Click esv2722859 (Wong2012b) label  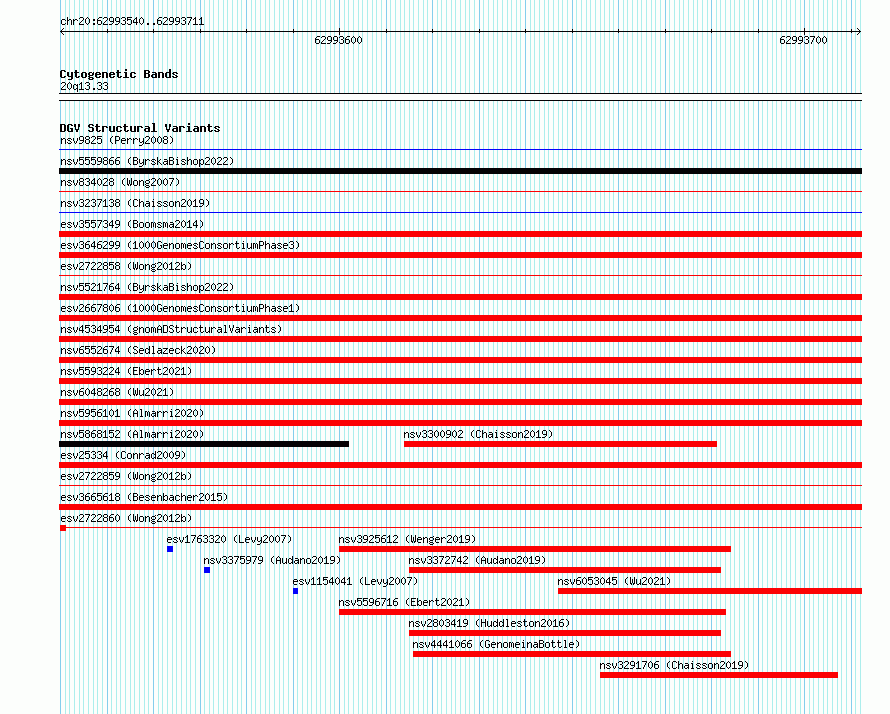pyautogui.click(x=126, y=476)
